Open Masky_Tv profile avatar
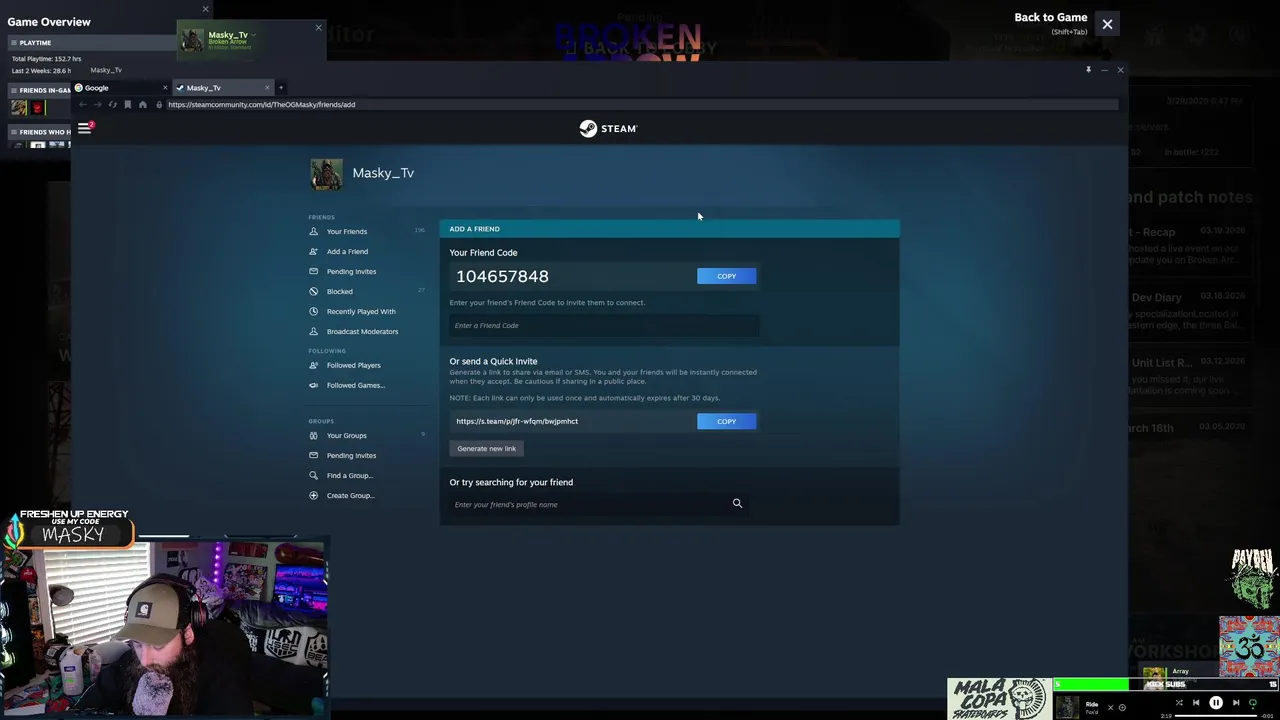 pos(326,173)
